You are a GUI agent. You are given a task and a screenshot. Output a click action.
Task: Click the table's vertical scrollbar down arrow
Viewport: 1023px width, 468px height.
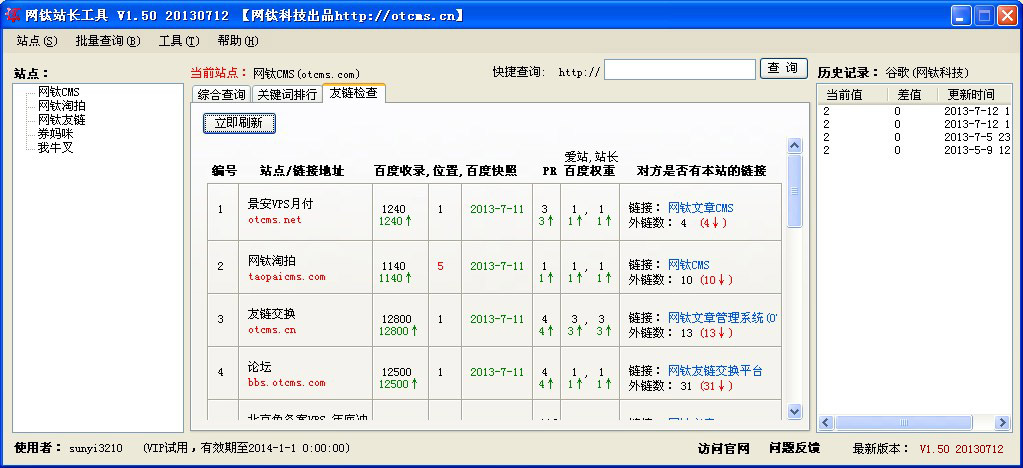click(794, 411)
